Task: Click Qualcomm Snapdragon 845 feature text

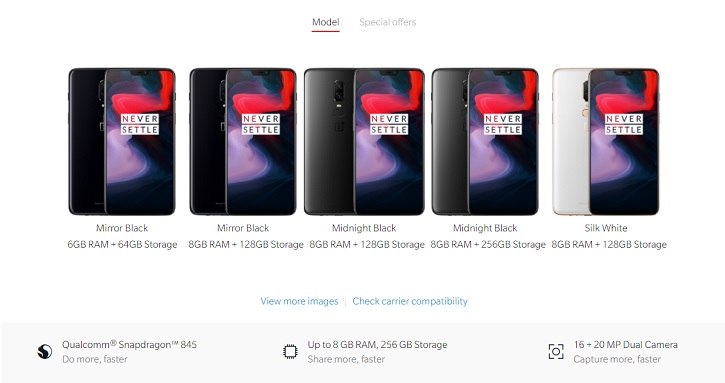Action: tap(129, 345)
